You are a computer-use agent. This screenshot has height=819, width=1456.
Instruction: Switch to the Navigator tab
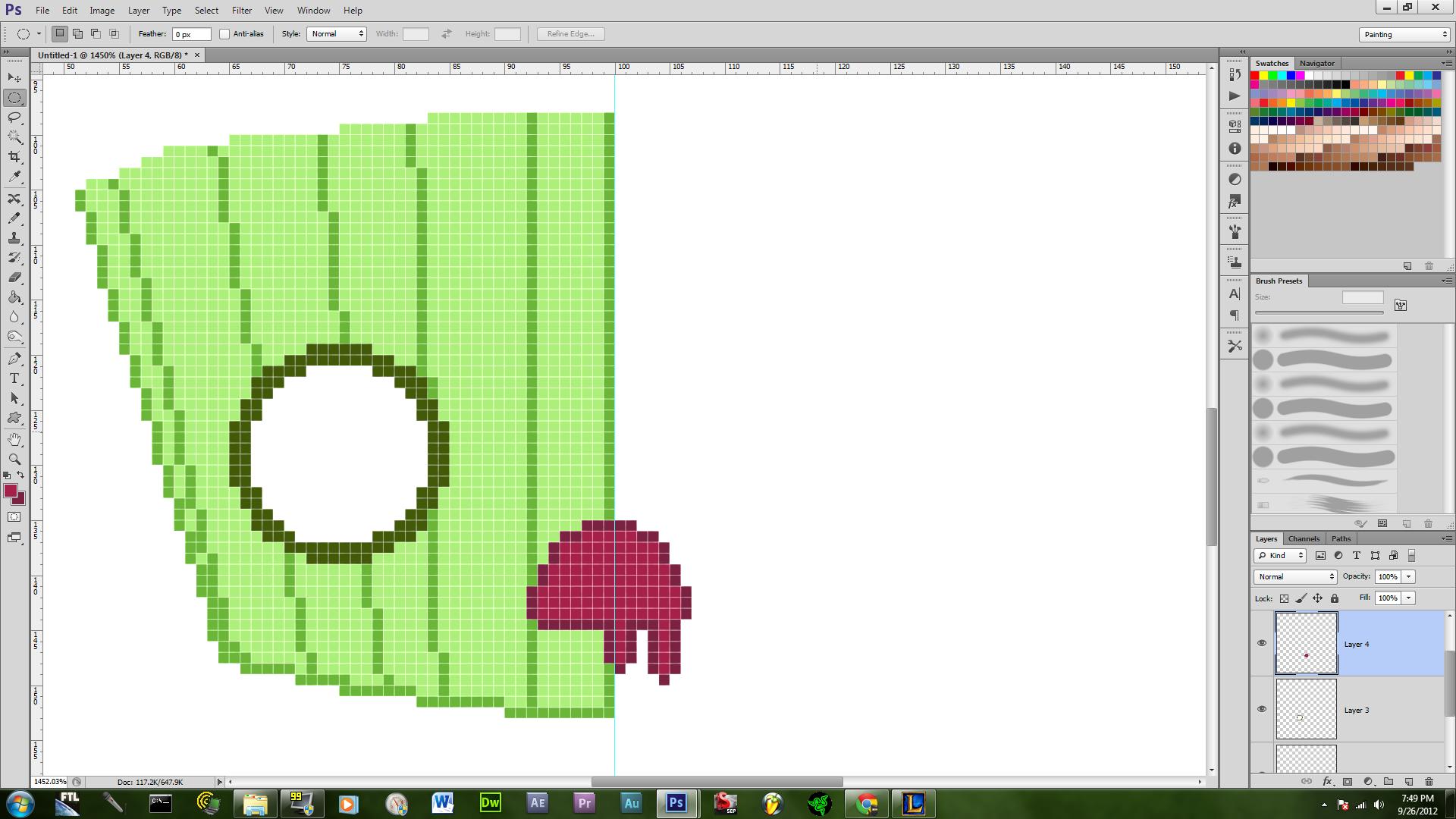click(1316, 63)
